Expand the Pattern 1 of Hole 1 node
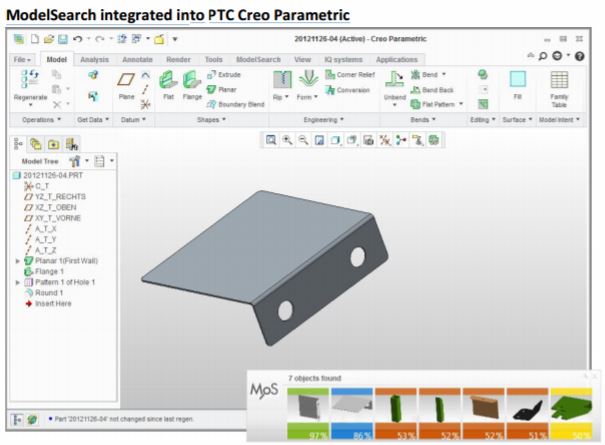This screenshot has width=605, height=445. 17,282
